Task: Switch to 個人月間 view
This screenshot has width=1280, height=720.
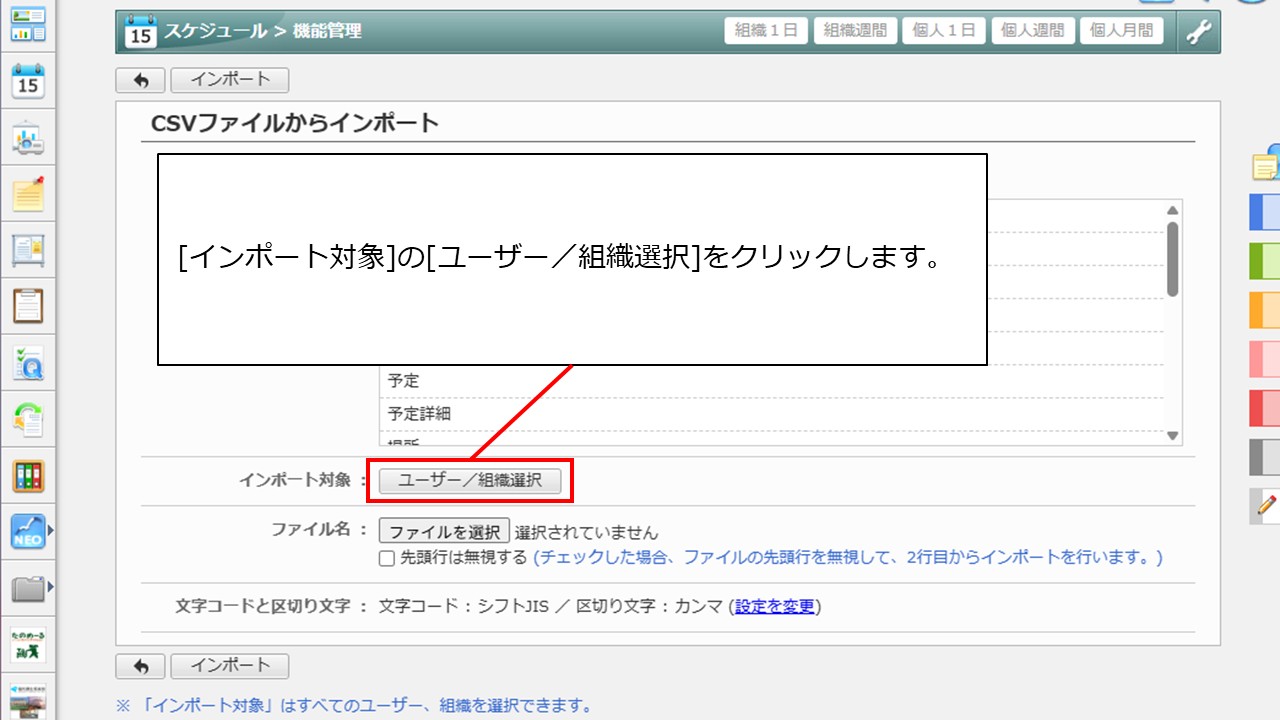Action: coord(1121,31)
